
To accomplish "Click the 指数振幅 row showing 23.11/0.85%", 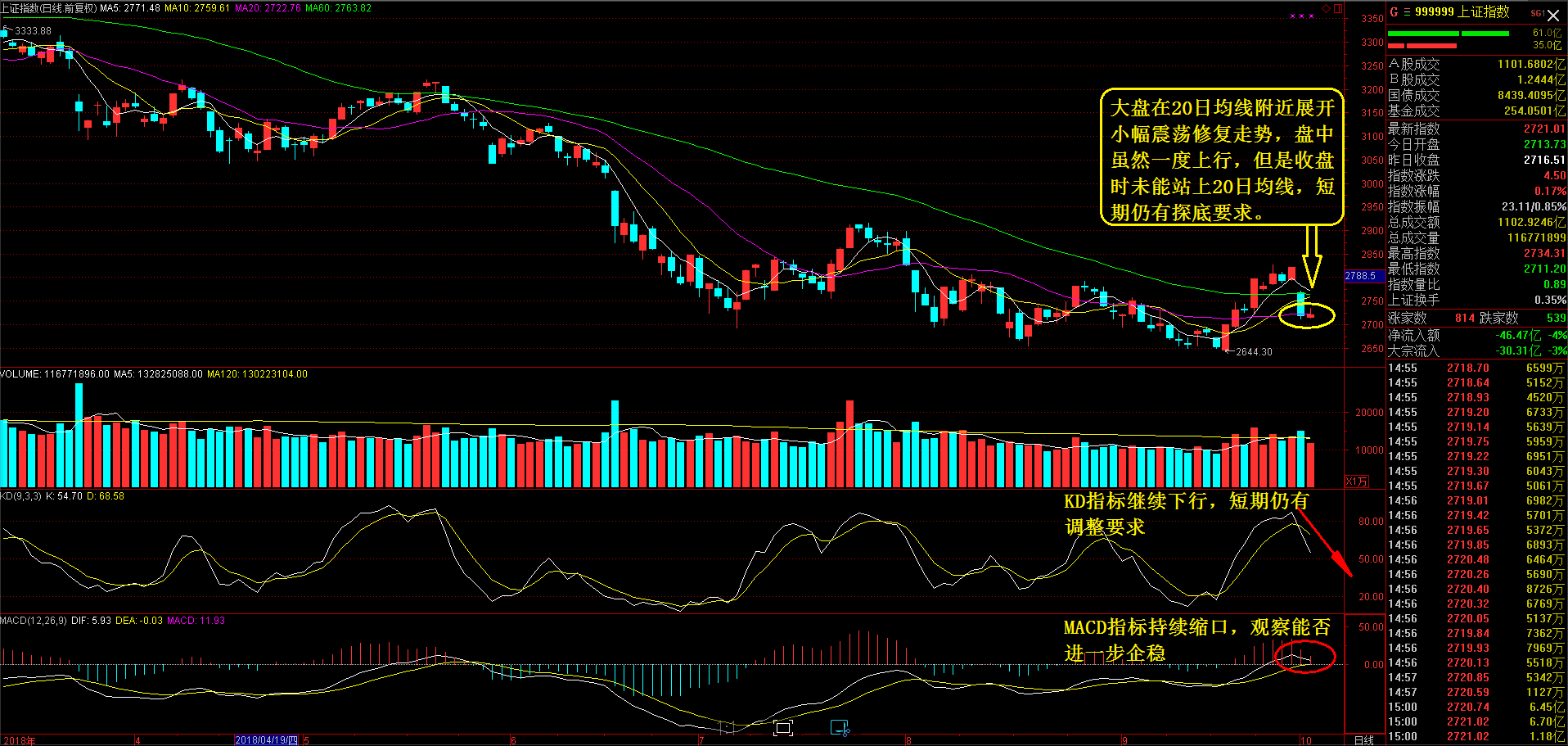I will tap(1476, 206).
